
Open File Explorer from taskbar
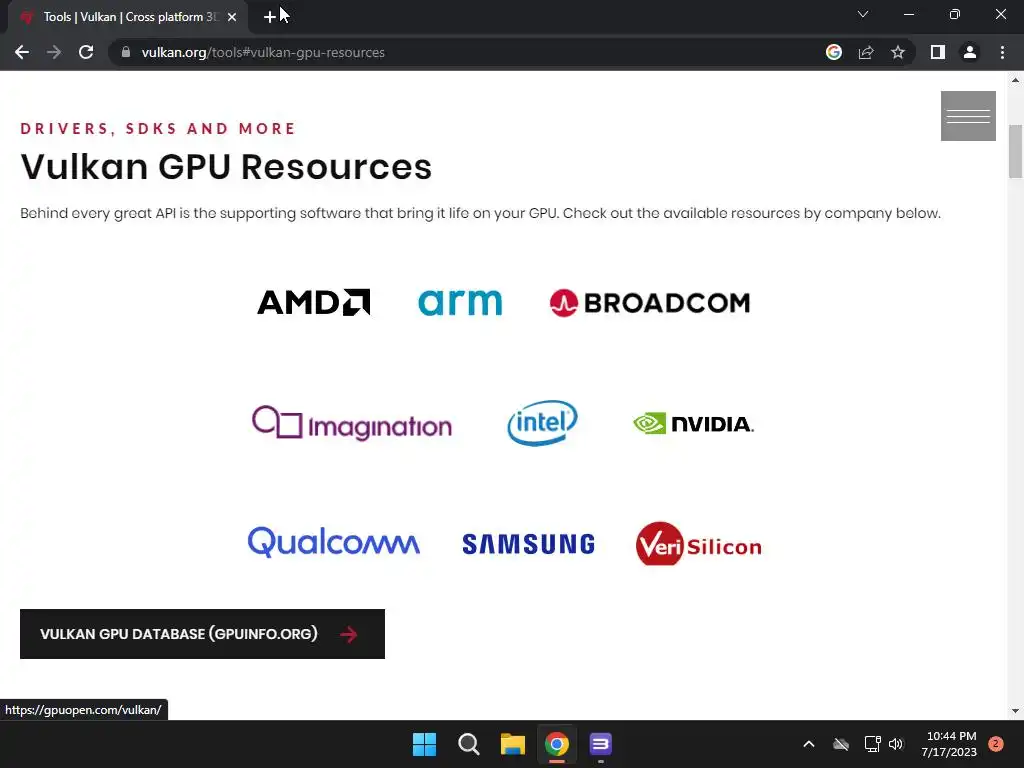tap(513, 744)
